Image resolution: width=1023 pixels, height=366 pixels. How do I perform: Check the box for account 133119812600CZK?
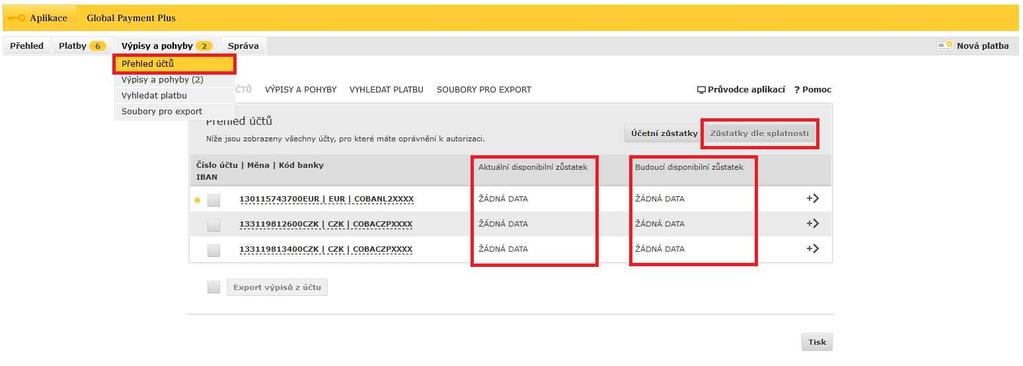[213, 225]
